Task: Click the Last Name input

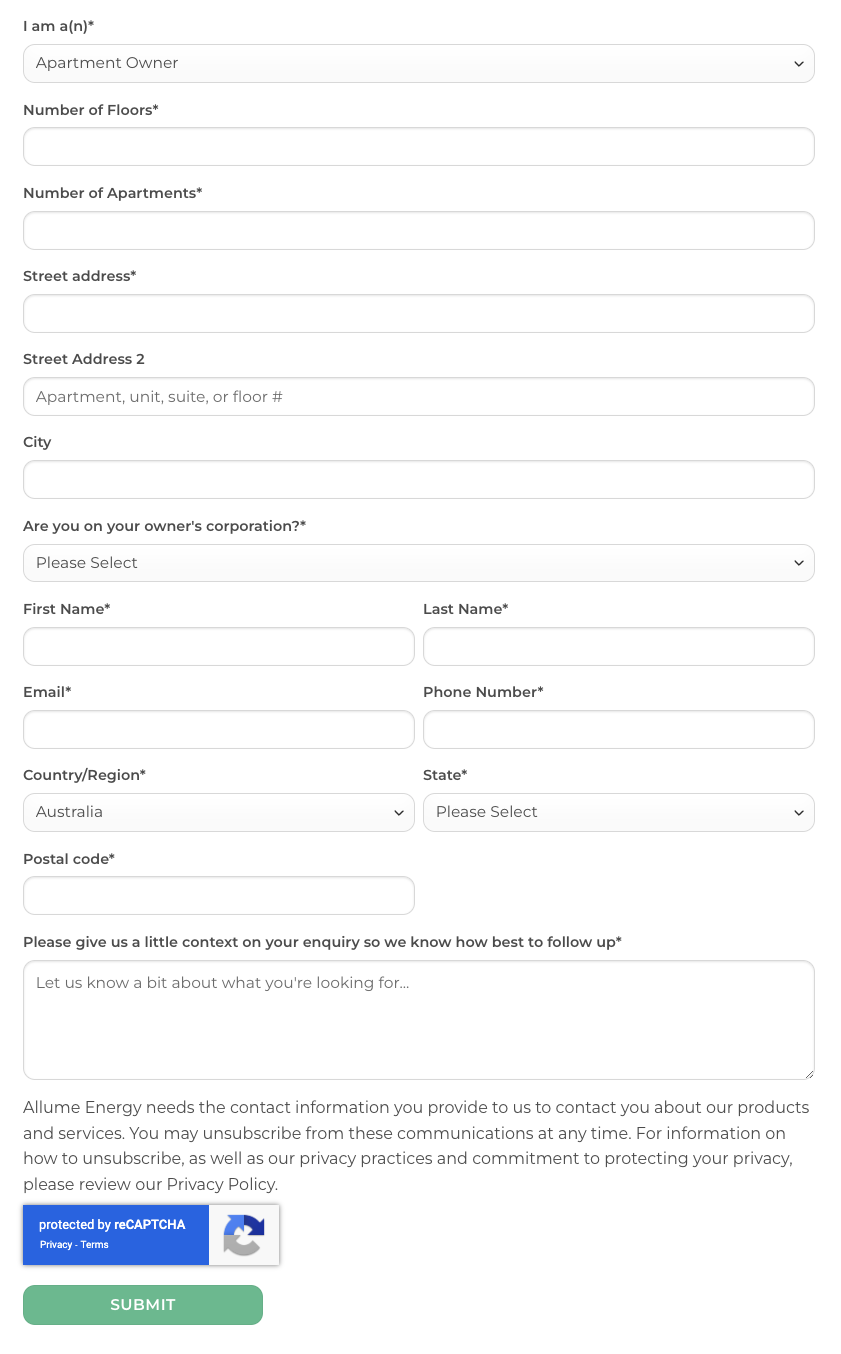Action: [619, 646]
